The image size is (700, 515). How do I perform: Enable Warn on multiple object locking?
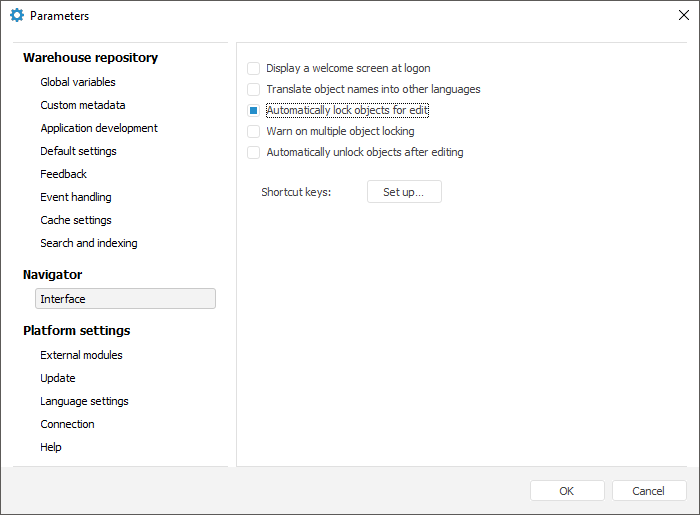tap(254, 131)
